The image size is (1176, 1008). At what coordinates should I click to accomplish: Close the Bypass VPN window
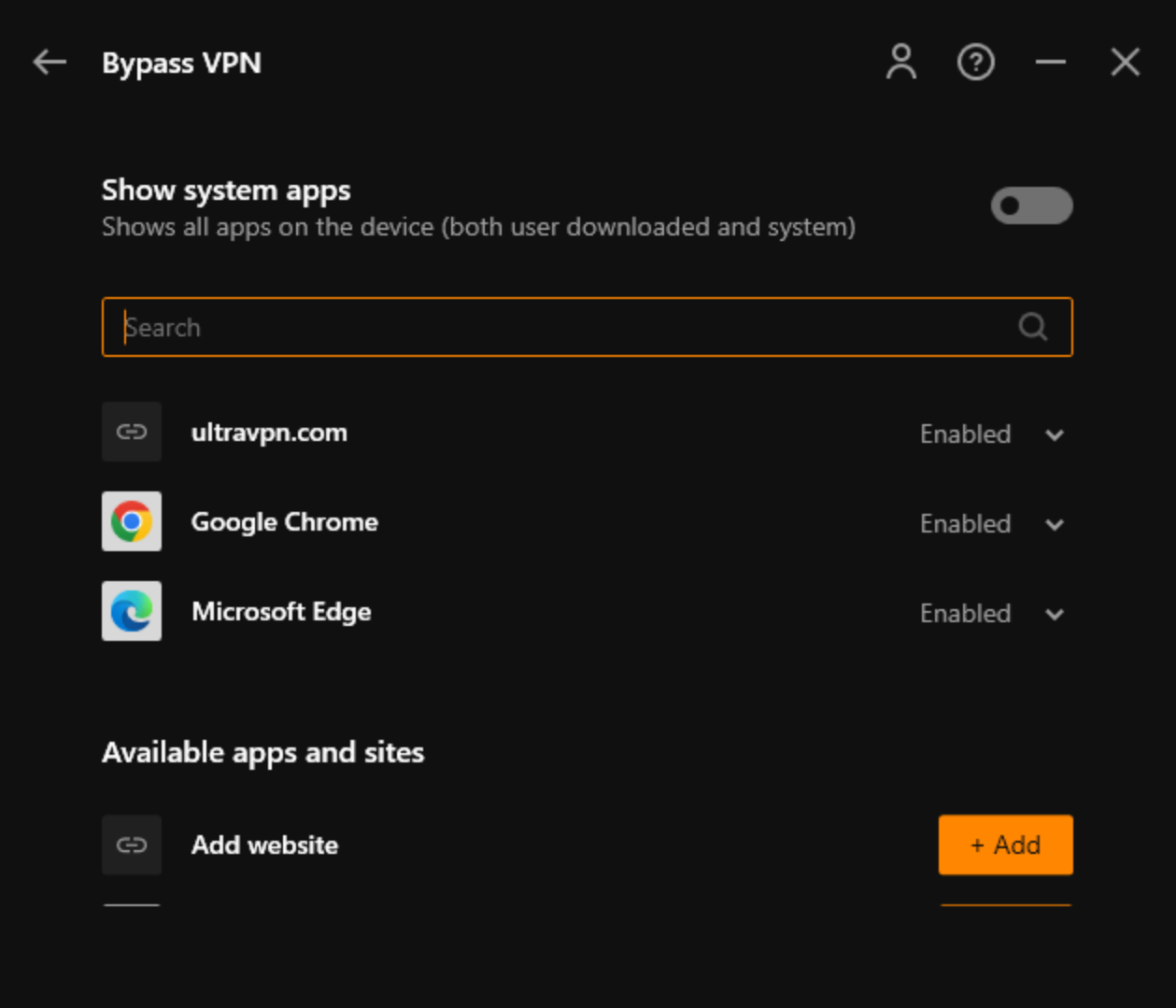pyautogui.click(x=1126, y=63)
